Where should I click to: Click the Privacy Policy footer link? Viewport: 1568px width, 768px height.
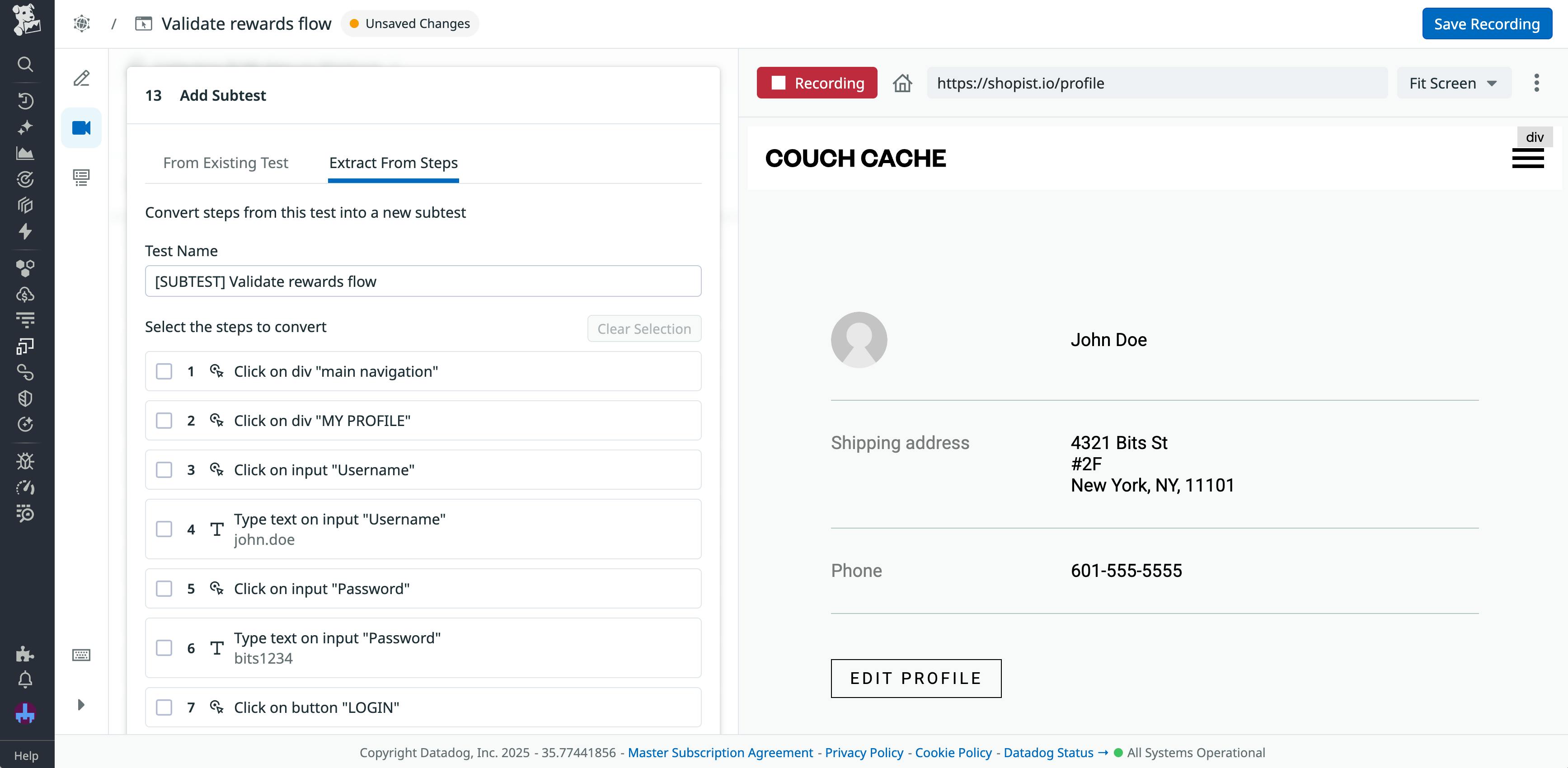(x=863, y=752)
